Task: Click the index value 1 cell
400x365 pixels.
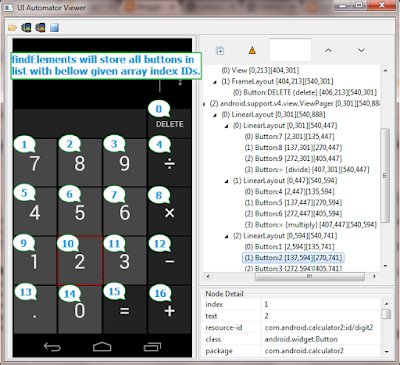Action: (x=321, y=304)
